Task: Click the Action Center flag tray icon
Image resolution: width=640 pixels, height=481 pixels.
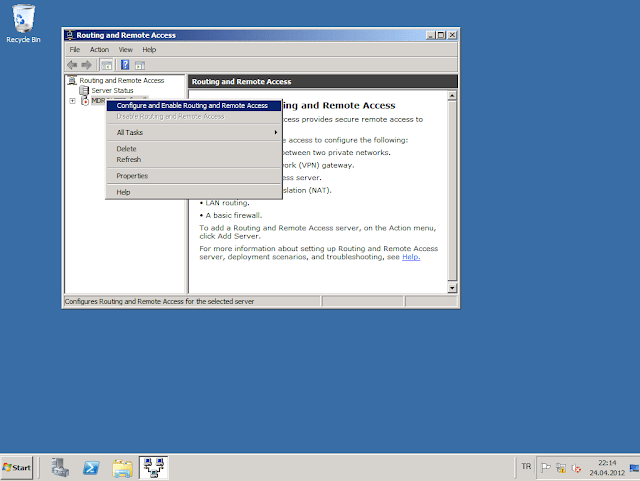Action: (x=547, y=467)
